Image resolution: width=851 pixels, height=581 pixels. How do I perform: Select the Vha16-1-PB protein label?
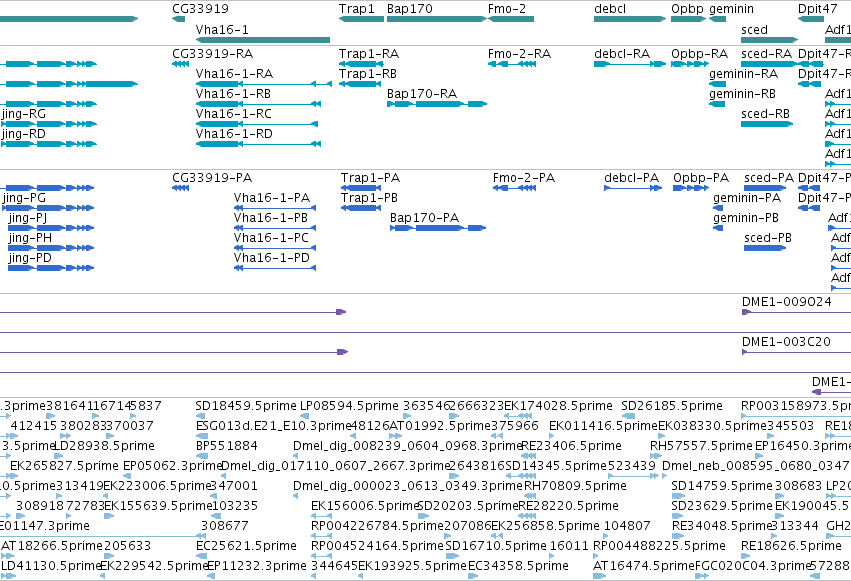tap(271, 218)
